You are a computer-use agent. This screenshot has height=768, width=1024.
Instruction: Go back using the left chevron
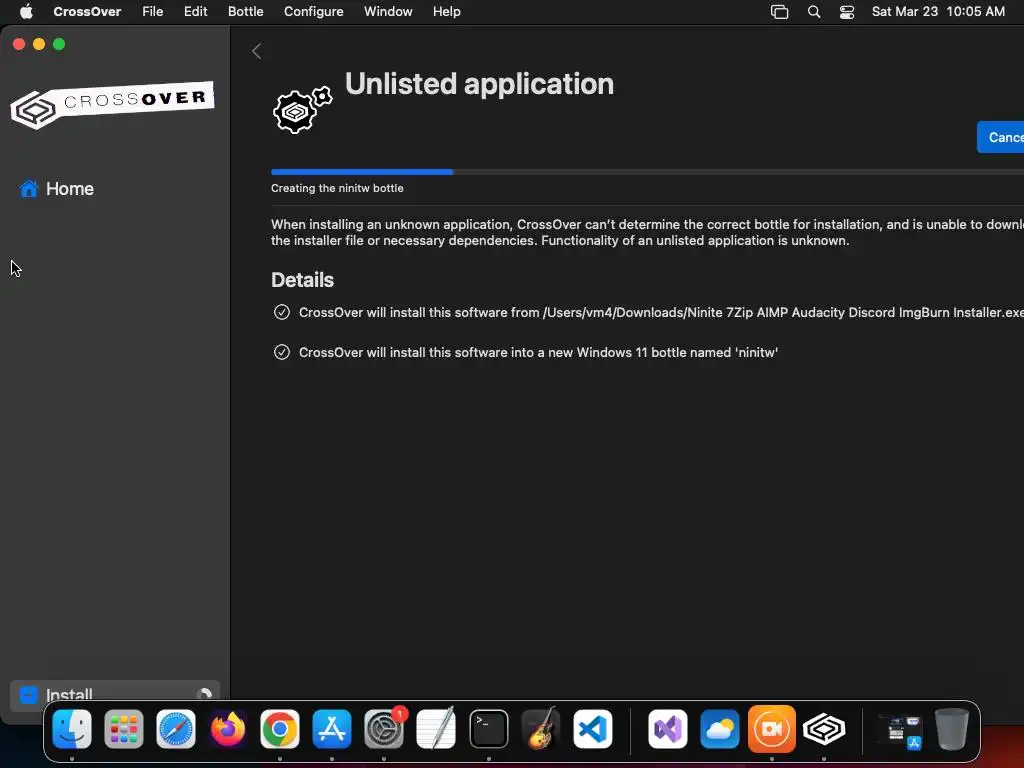pyautogui.click(x=257, y=51)
